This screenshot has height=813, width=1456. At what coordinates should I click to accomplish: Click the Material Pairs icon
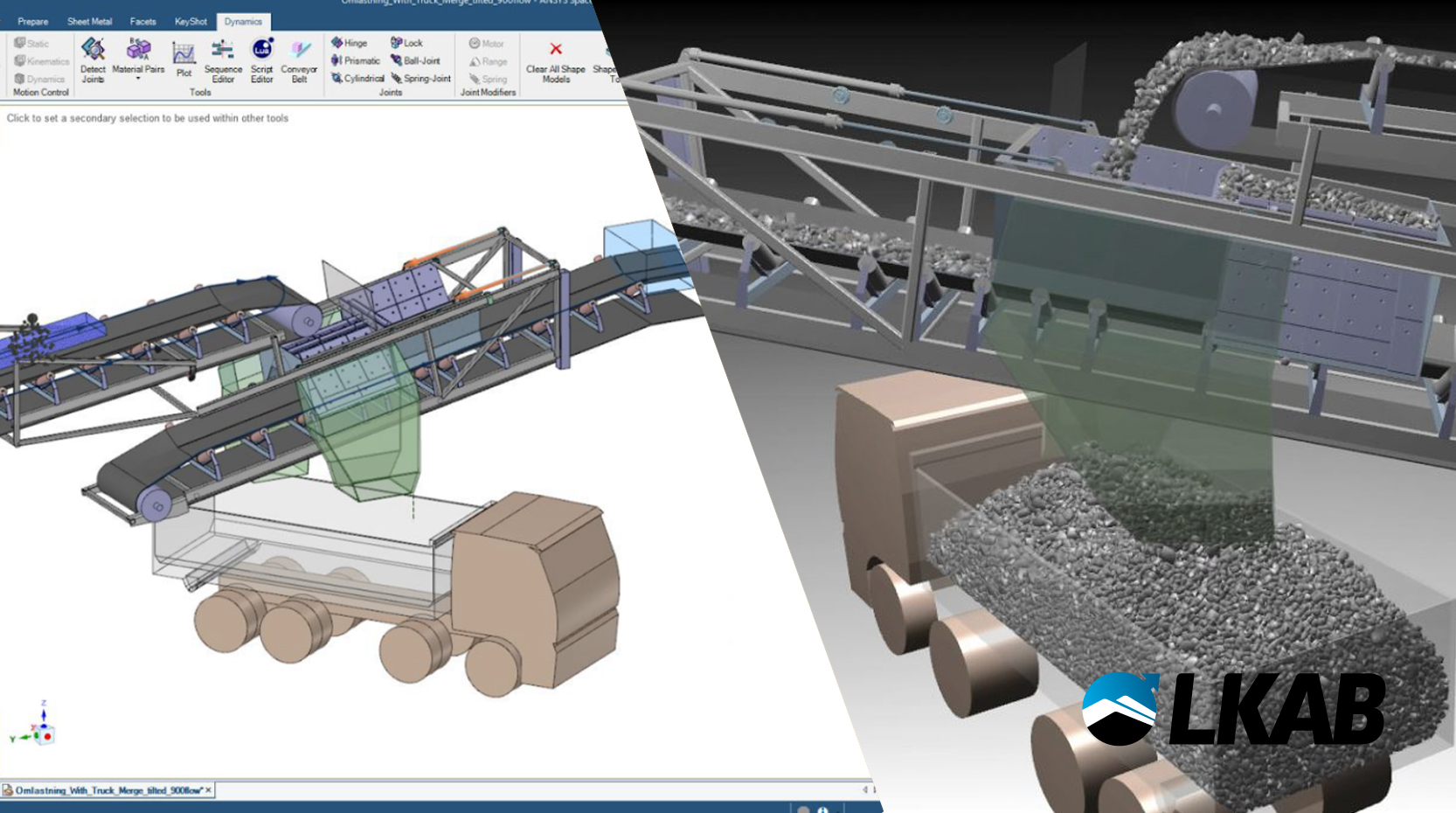pyautogui.click(x=138, y=50)
